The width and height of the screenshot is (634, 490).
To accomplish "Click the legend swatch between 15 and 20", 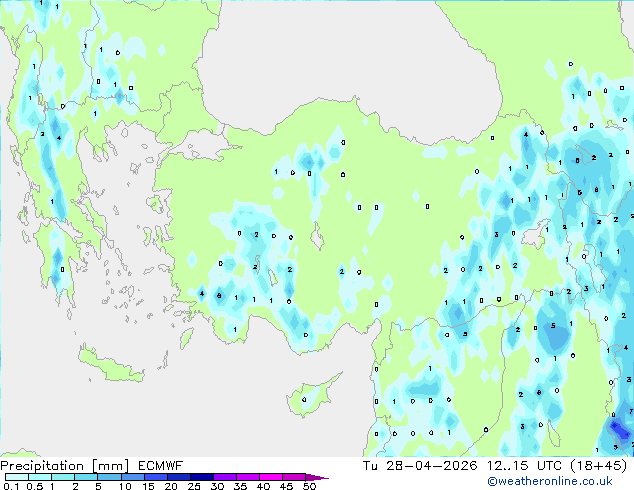I will coord(156,477).
